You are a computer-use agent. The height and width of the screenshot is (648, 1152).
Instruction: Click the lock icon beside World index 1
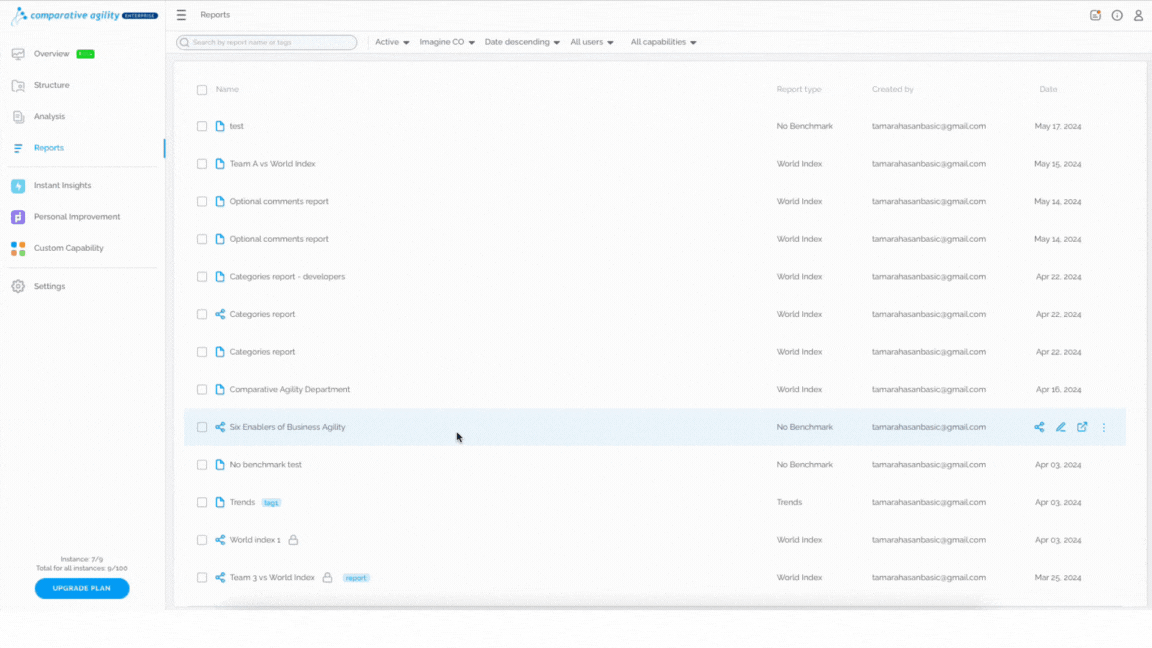pyautogui.click(x=293, y=540)
